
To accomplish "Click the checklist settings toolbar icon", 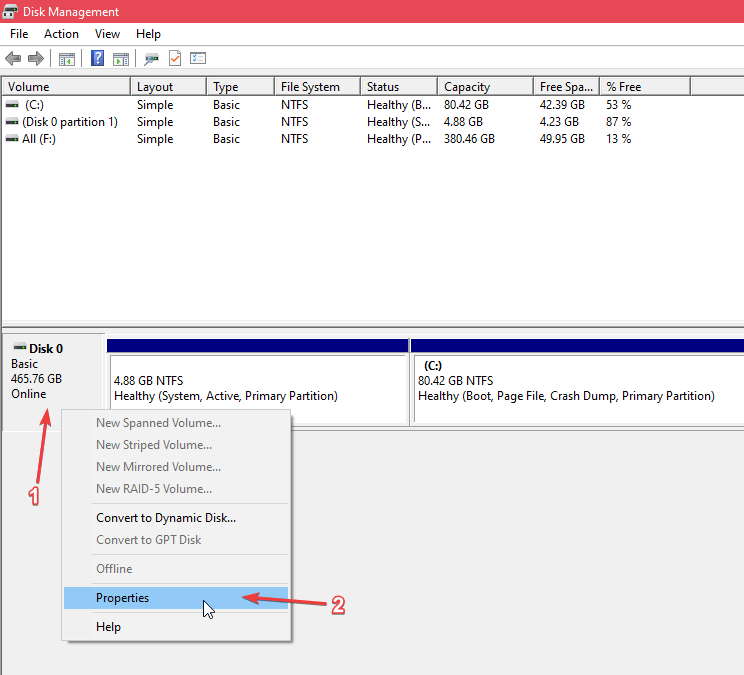I will tap(198, 58).
